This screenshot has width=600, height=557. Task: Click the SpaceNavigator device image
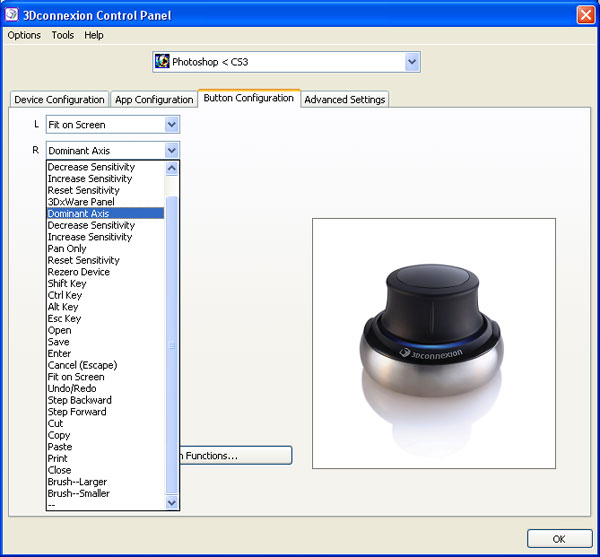click(x=434, y=343)
